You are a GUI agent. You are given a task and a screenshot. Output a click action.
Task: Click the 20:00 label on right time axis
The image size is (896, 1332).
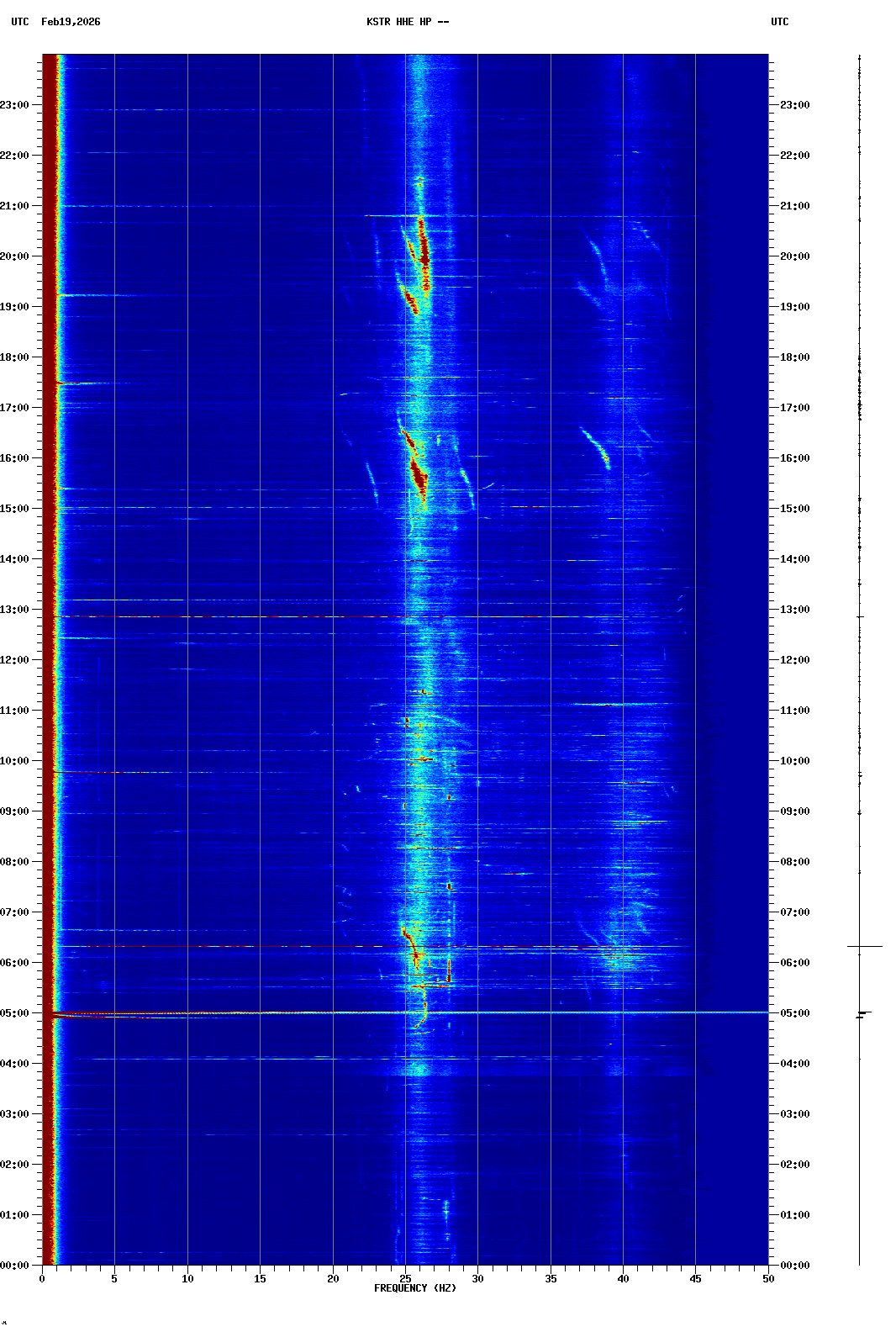[794, 256]
